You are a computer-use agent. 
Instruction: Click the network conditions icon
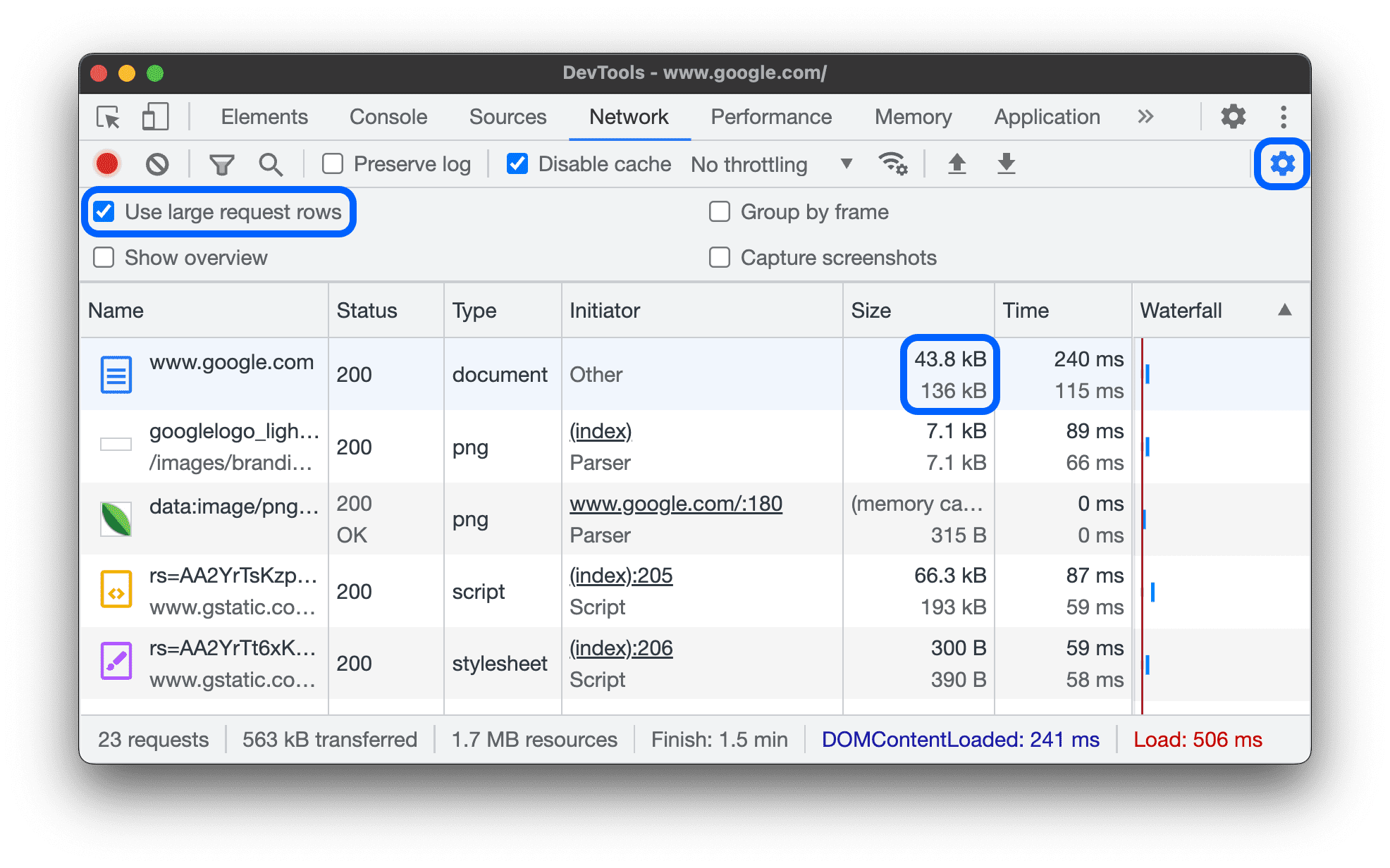pos(893,164)
